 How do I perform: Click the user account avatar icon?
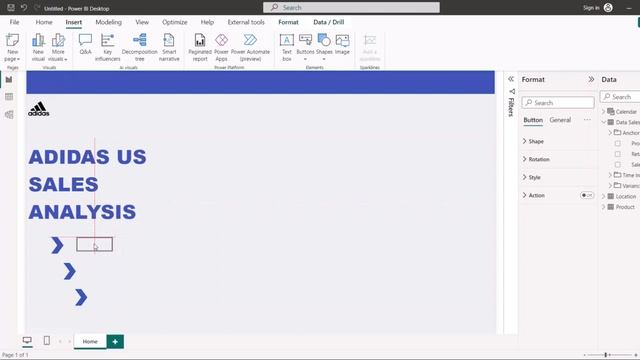pyautogui.click(x=608, y=8)
